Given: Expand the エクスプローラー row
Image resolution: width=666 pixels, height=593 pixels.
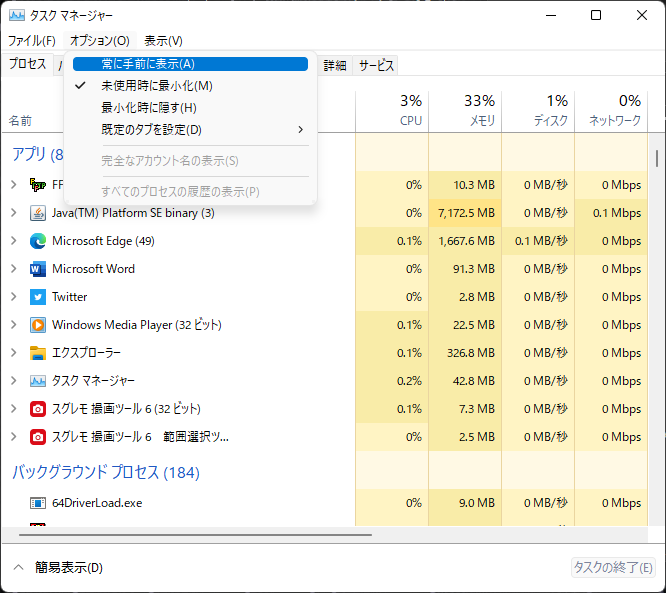Looking at the screenshot, I should pyautogui.click(x=14, y=353).
